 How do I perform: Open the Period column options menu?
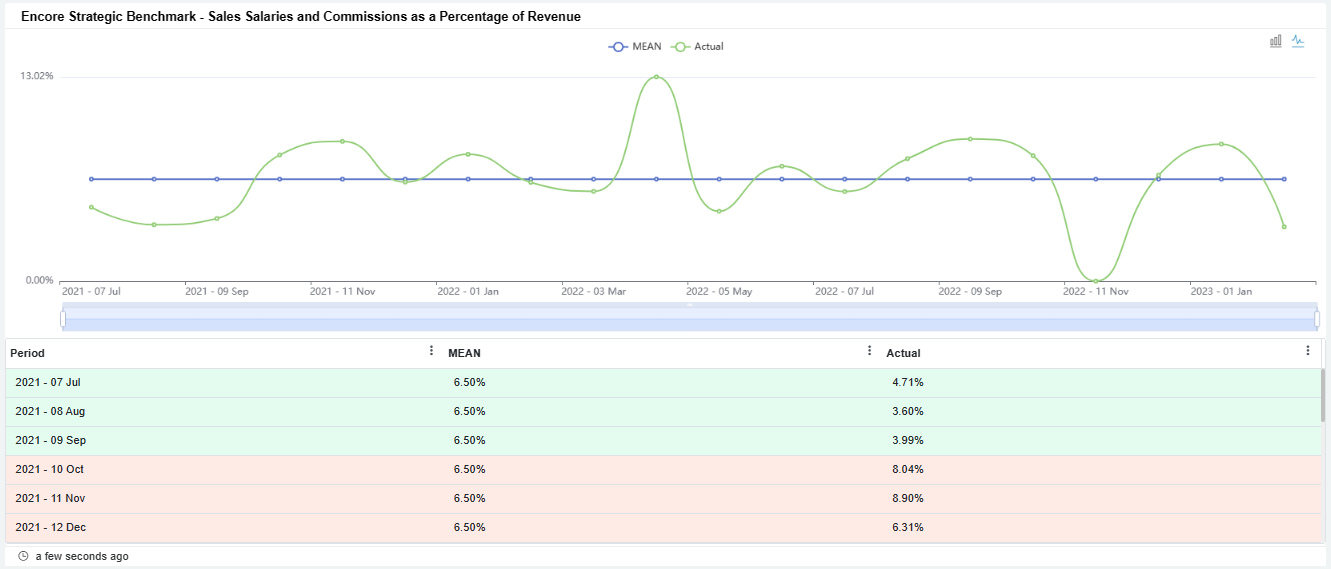coord(431,351)
